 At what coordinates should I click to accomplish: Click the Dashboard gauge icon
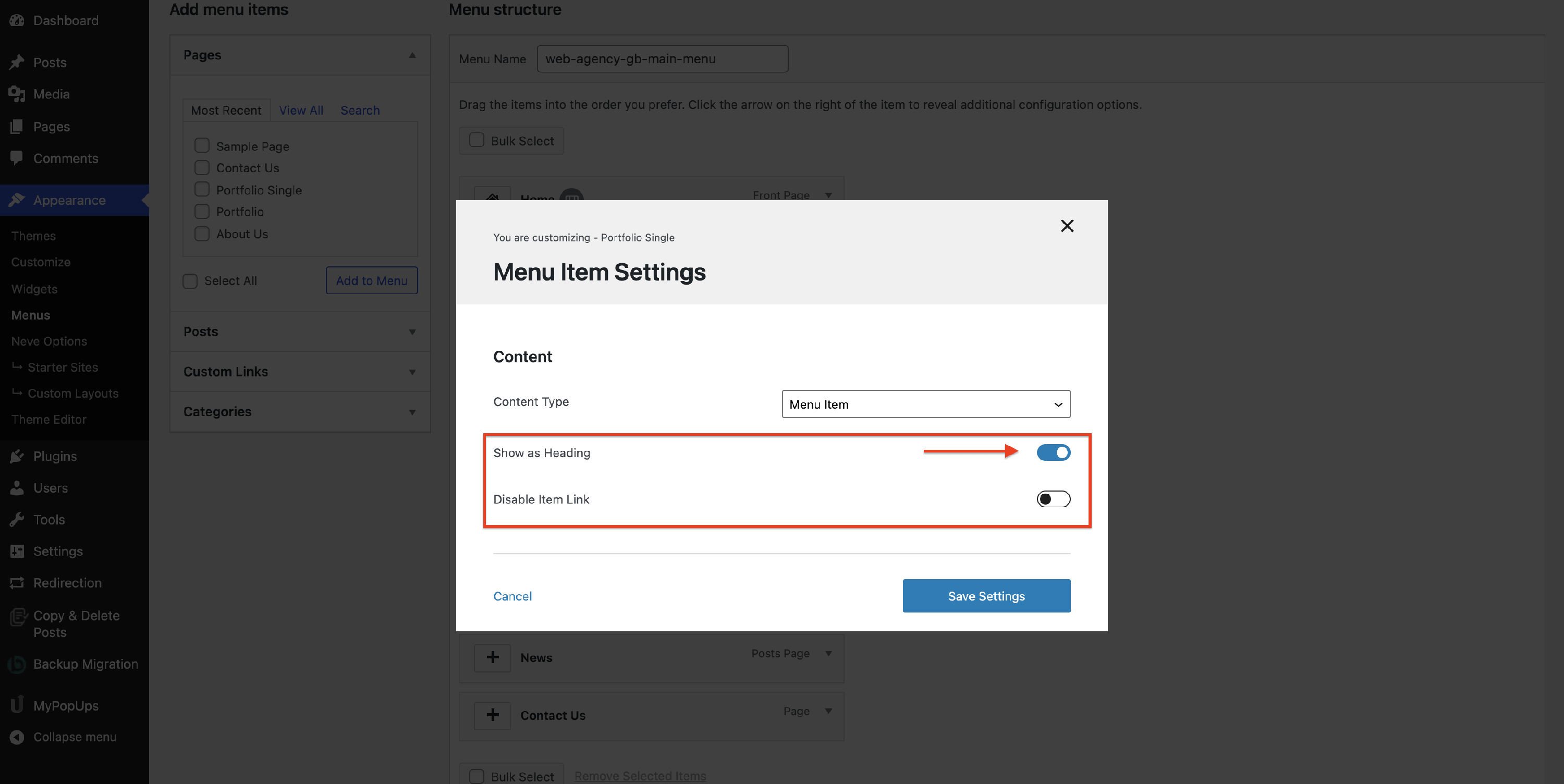(x=17, y=20)
